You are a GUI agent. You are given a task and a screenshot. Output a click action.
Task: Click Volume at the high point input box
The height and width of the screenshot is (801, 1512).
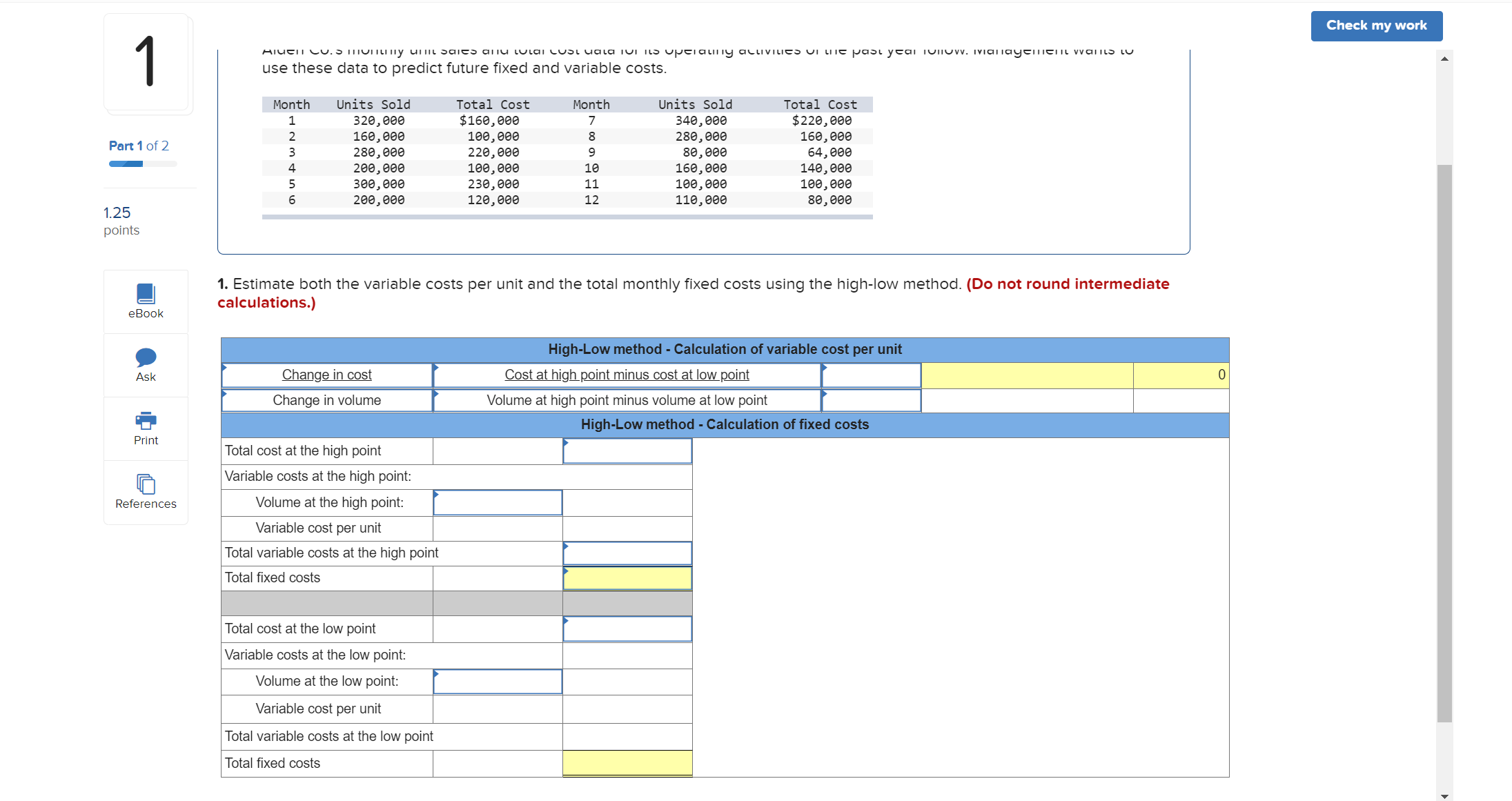498,502
